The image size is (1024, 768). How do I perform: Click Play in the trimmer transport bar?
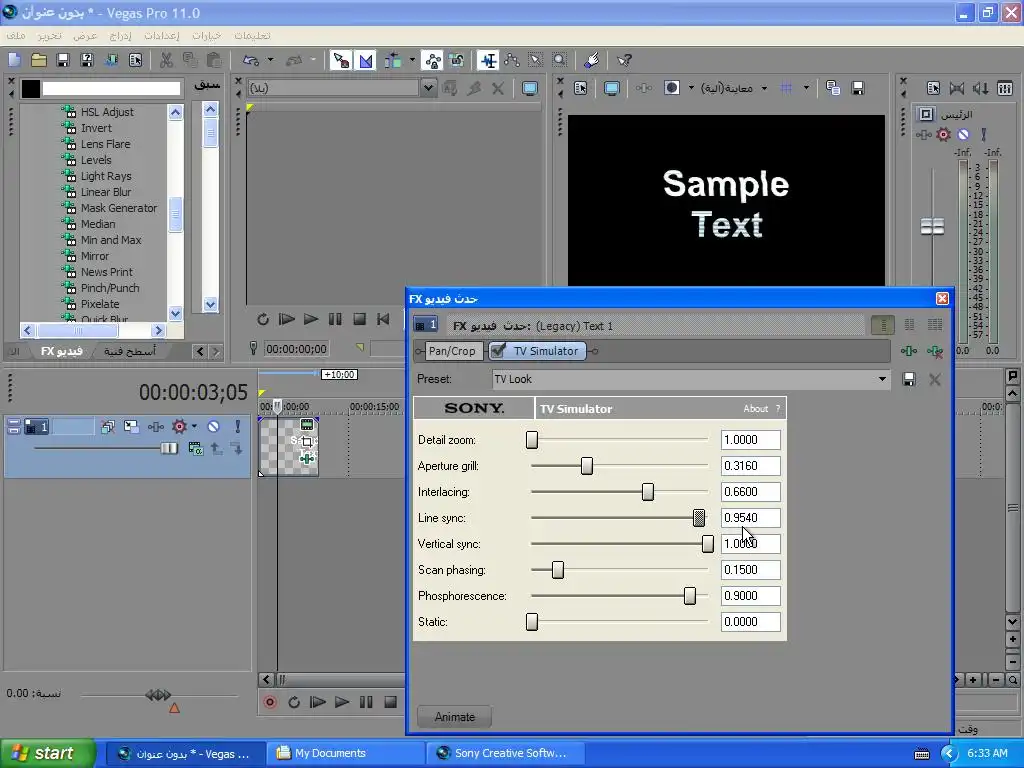click(x=311, y=319)
